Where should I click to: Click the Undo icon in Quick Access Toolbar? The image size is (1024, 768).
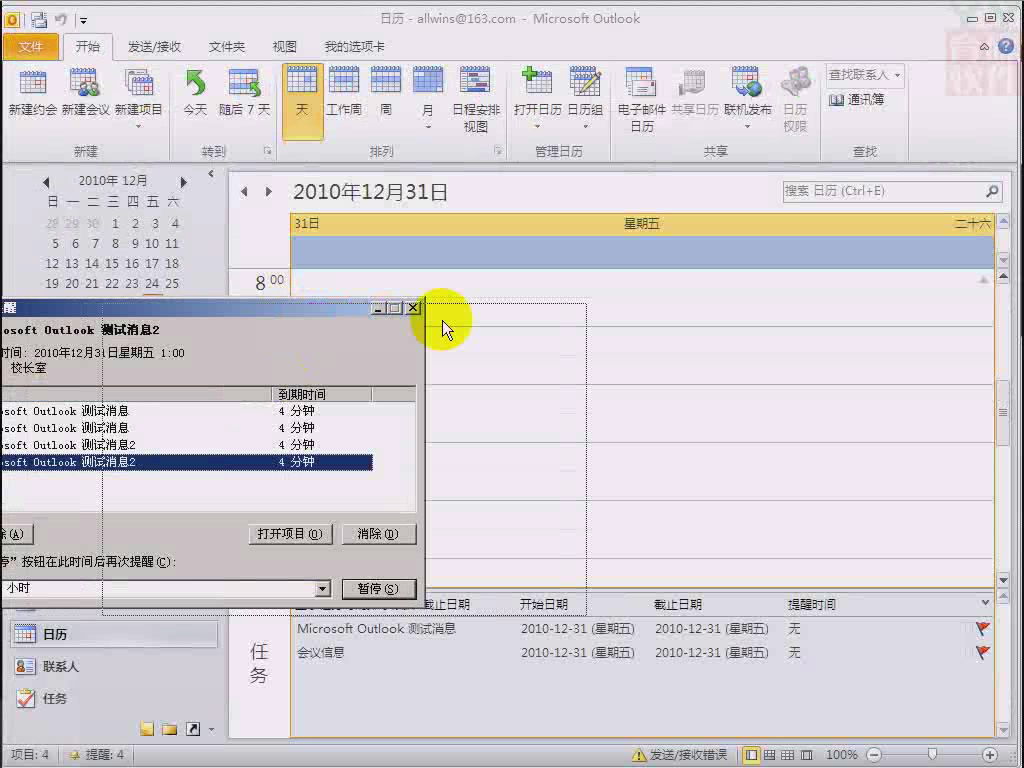[x=61, y=20]
